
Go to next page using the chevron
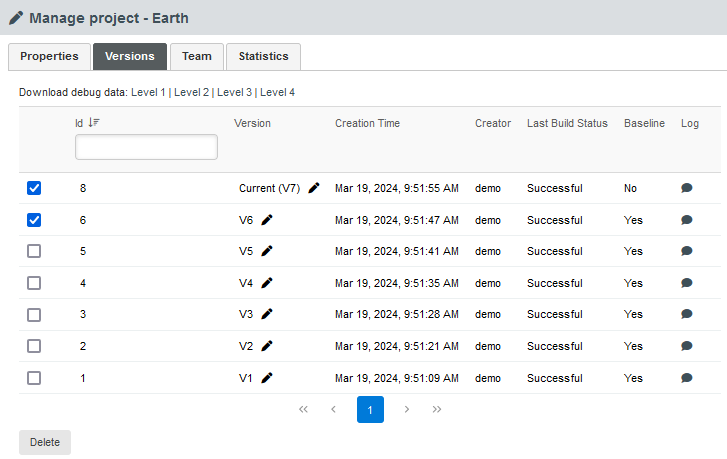click(406, 410)
